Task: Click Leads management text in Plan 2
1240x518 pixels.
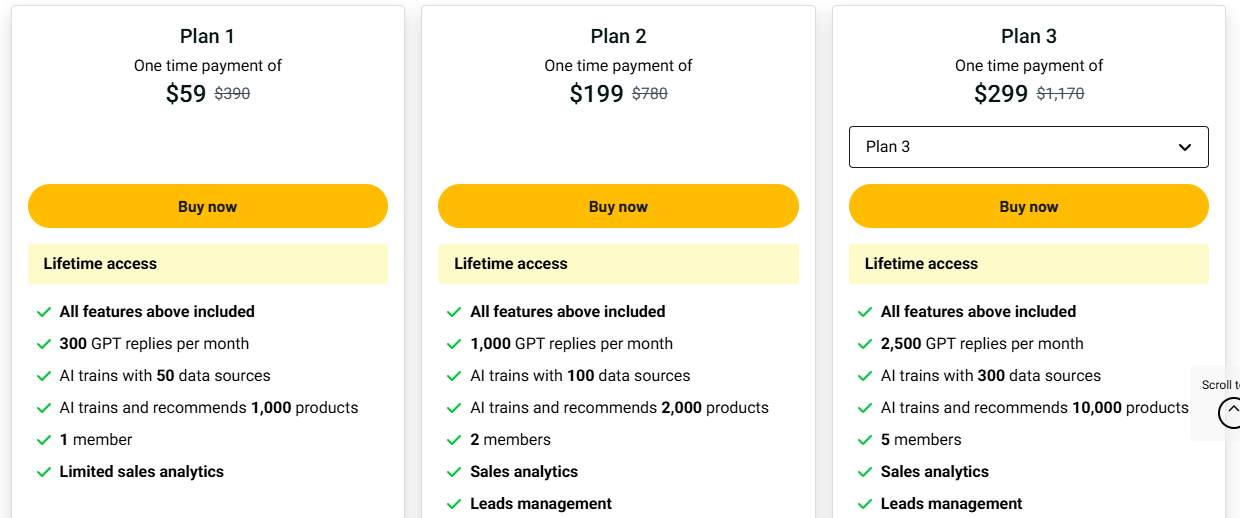Action: (x=541, y=504)
